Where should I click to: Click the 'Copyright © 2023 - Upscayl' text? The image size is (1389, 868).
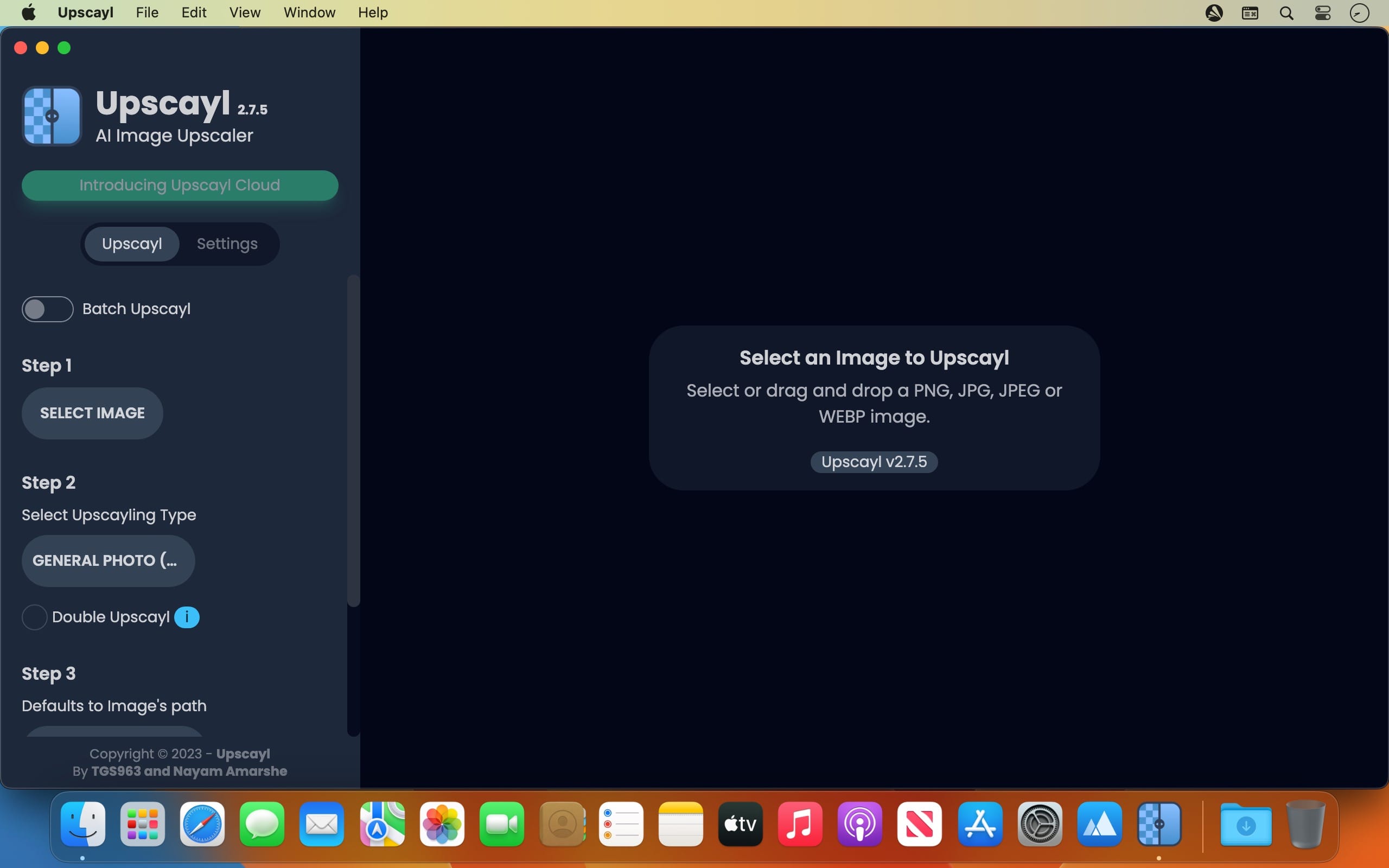pos(180,754)
